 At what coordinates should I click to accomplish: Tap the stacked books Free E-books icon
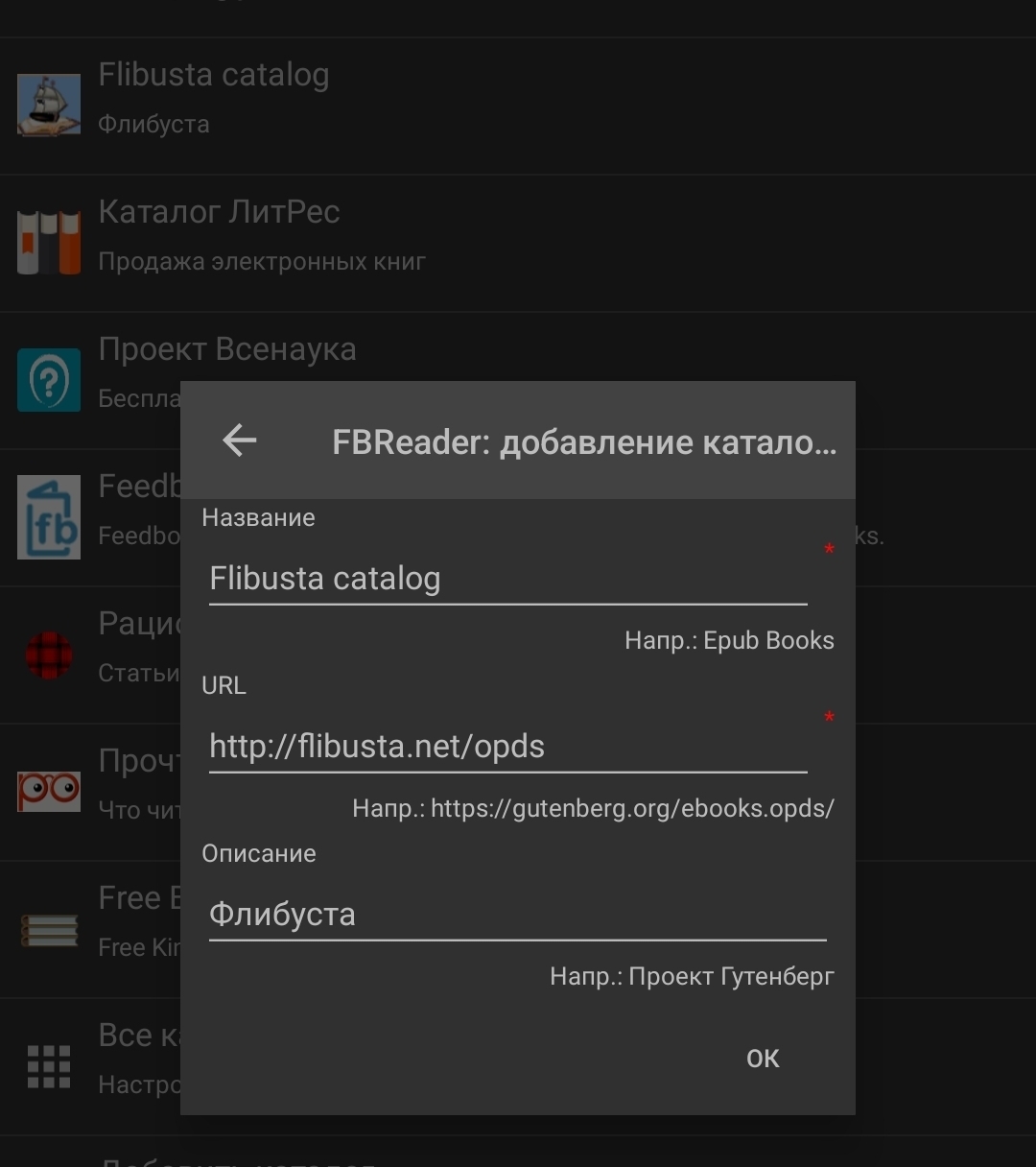[x=49, y=928]
